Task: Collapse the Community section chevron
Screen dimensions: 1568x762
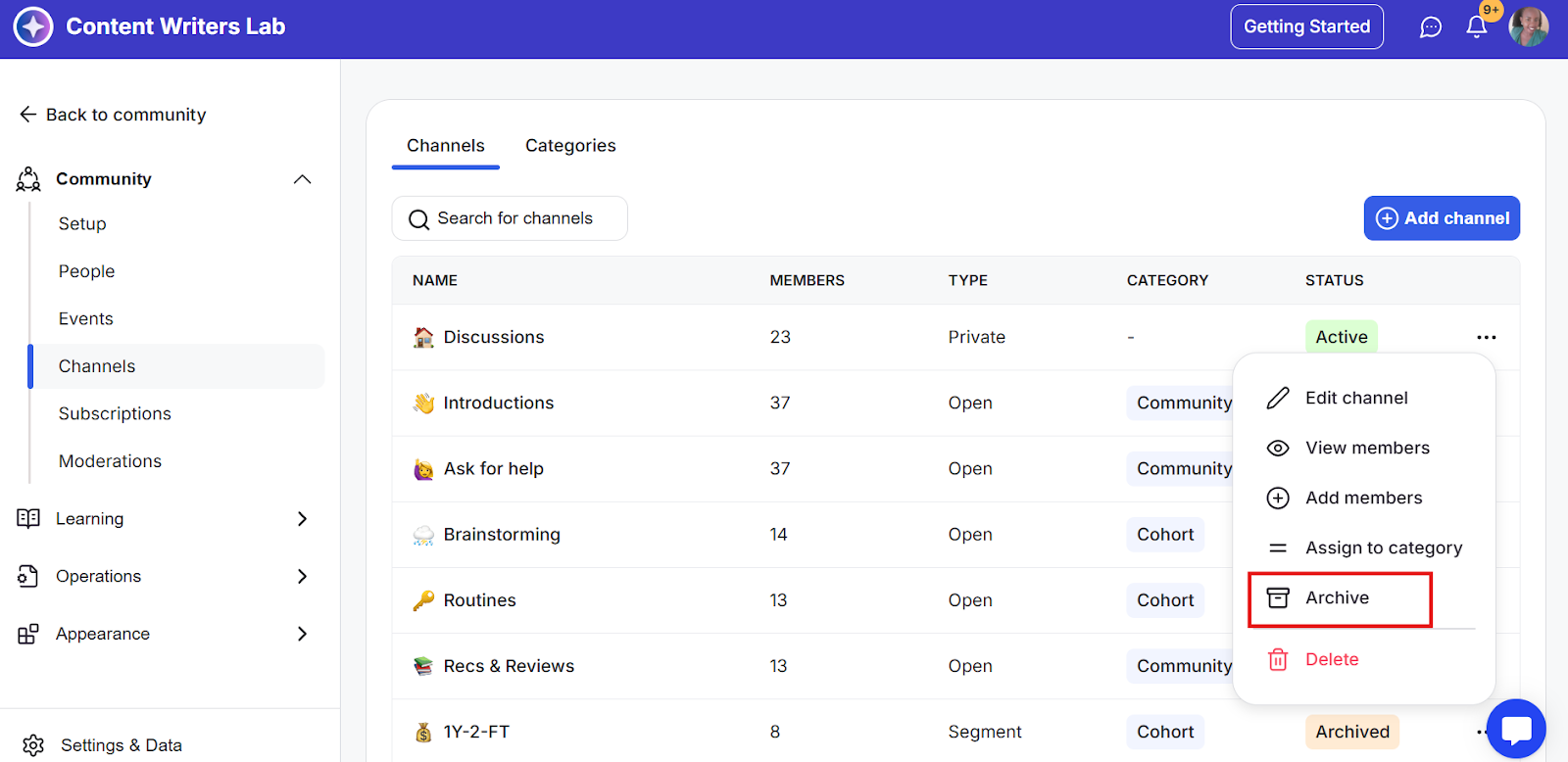Action: point(302,179)
